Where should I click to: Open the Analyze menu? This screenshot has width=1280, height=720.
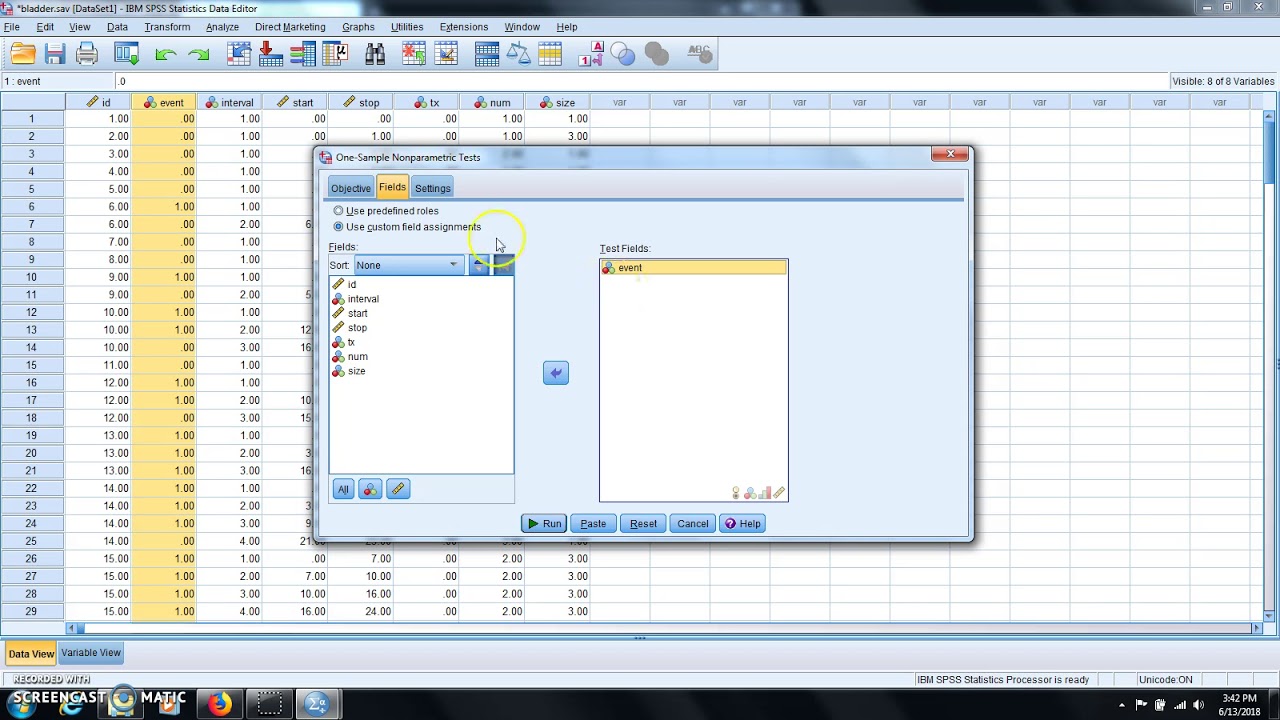(x=222, y=27)
